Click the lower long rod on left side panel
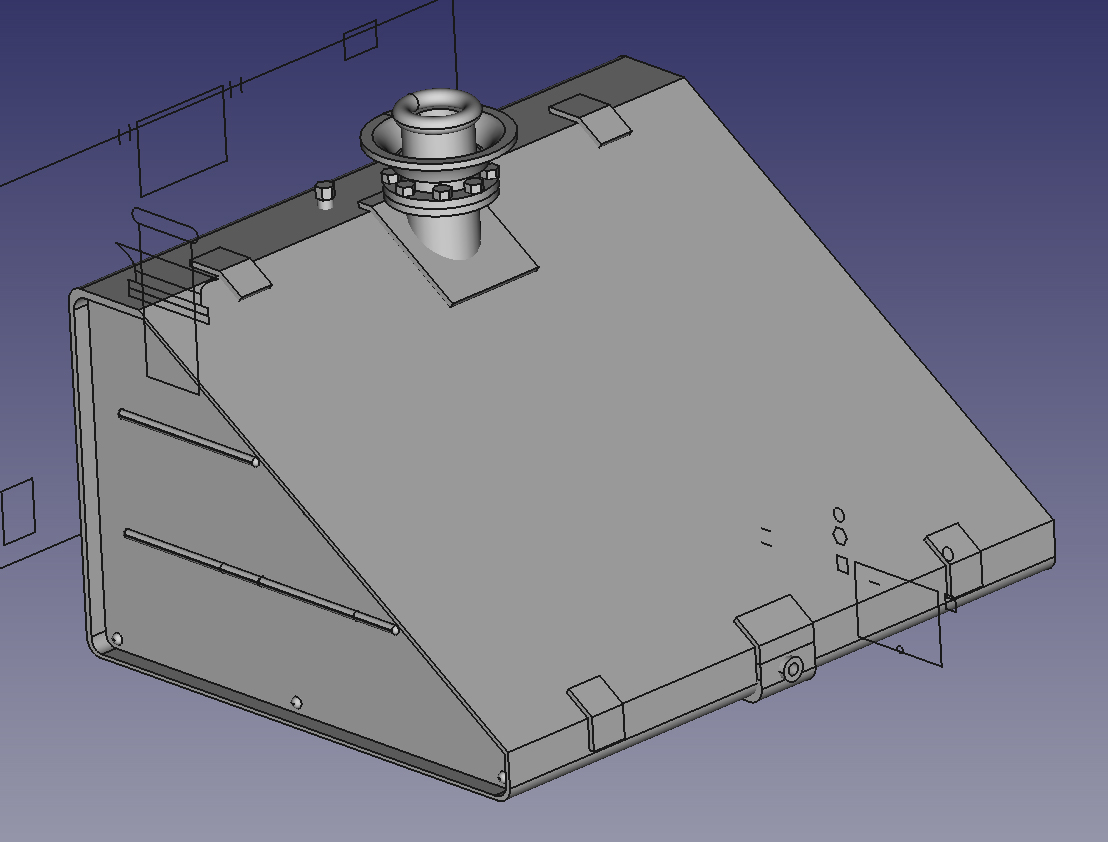Image resolution: width=1108 pixels, height=842 pixels. point(261,581)
